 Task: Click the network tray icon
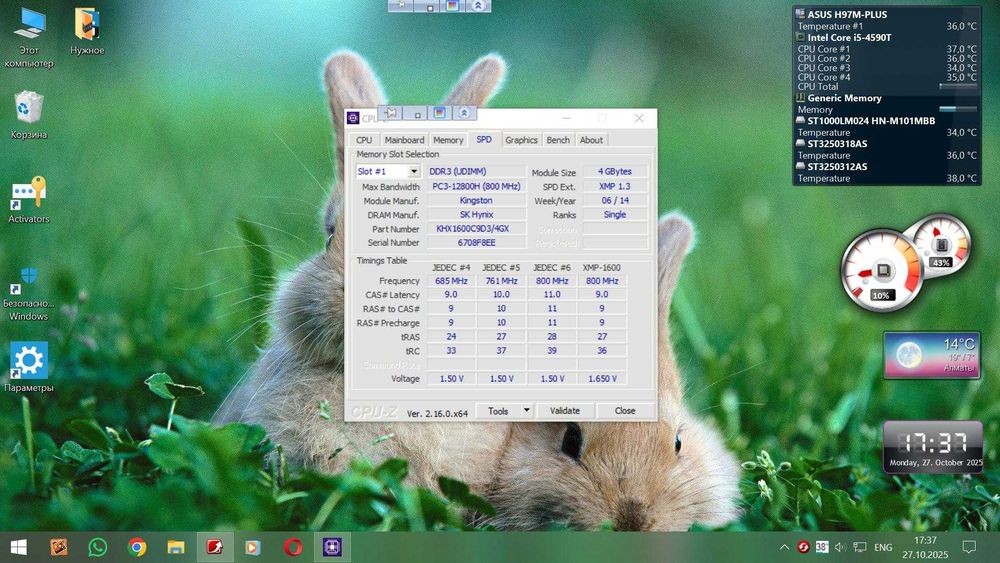(x=860, y=547)
